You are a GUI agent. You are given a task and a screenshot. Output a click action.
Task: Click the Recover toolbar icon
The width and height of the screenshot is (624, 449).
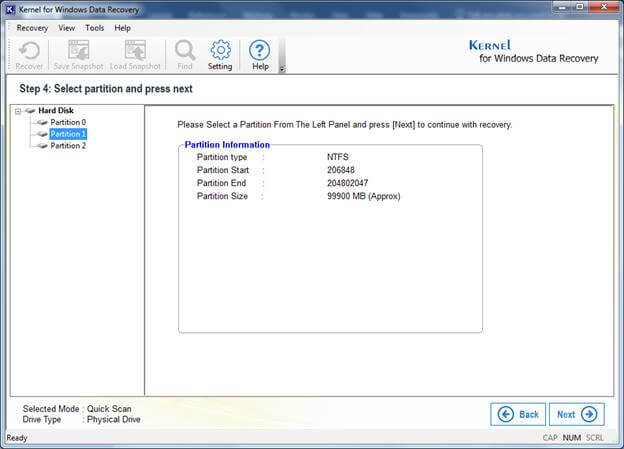[29, 55]
